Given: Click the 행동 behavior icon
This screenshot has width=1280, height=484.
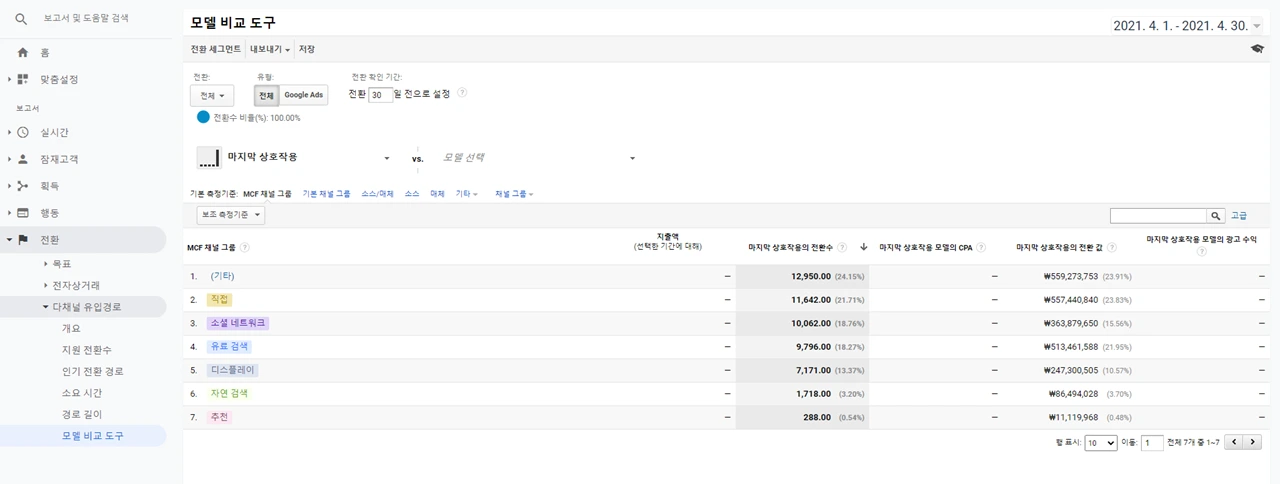Looking at the screenshot, I should (x=22, y=212).
